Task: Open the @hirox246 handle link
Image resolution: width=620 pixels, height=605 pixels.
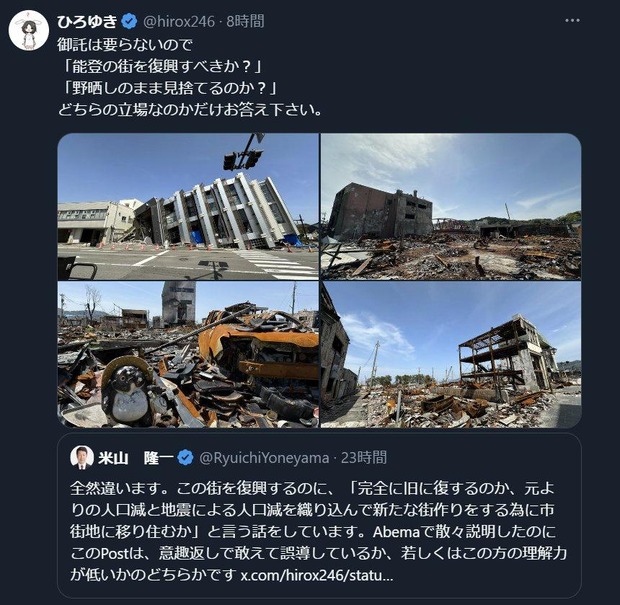Action: [179, 21]
